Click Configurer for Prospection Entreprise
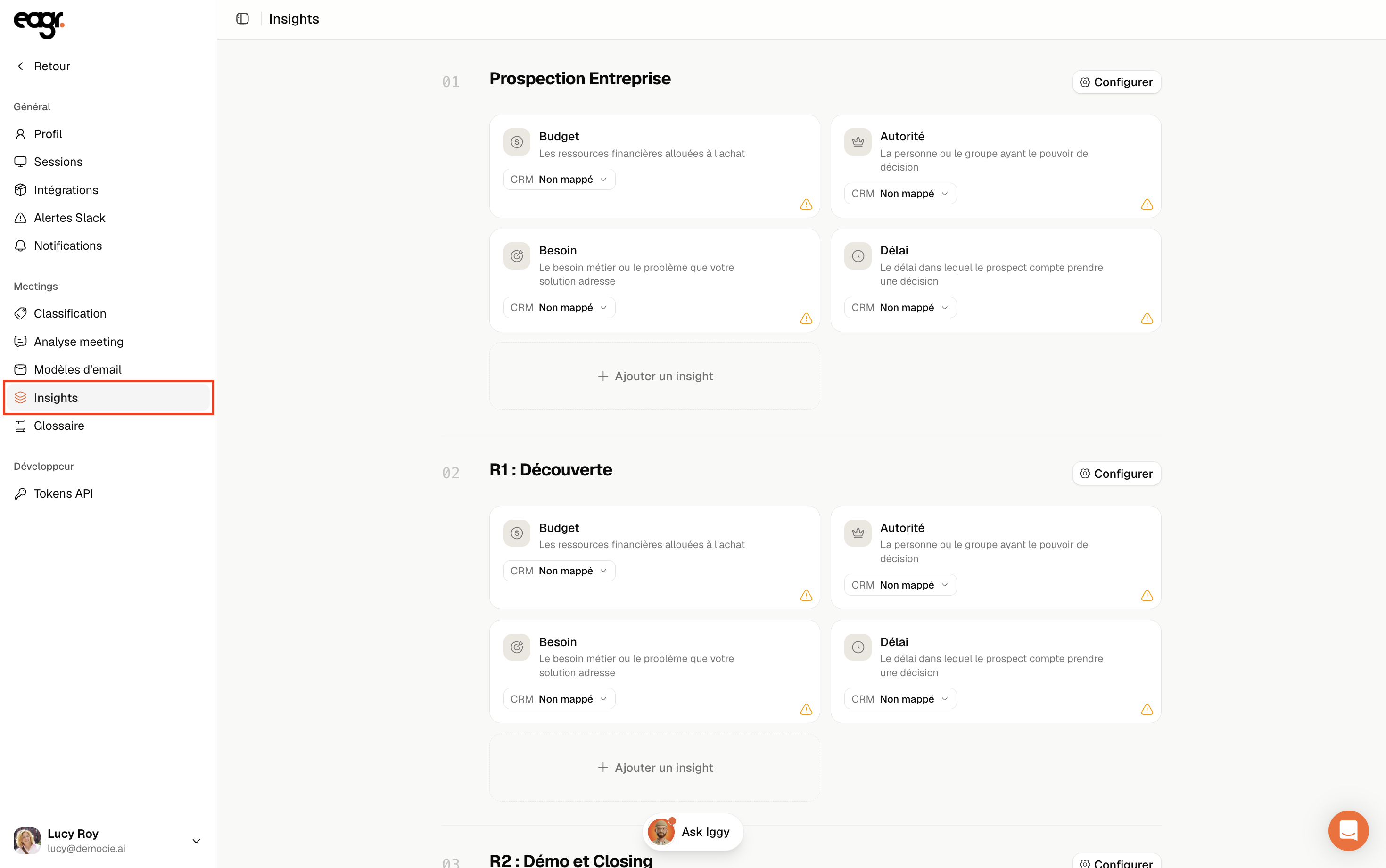 point(1117,82)
